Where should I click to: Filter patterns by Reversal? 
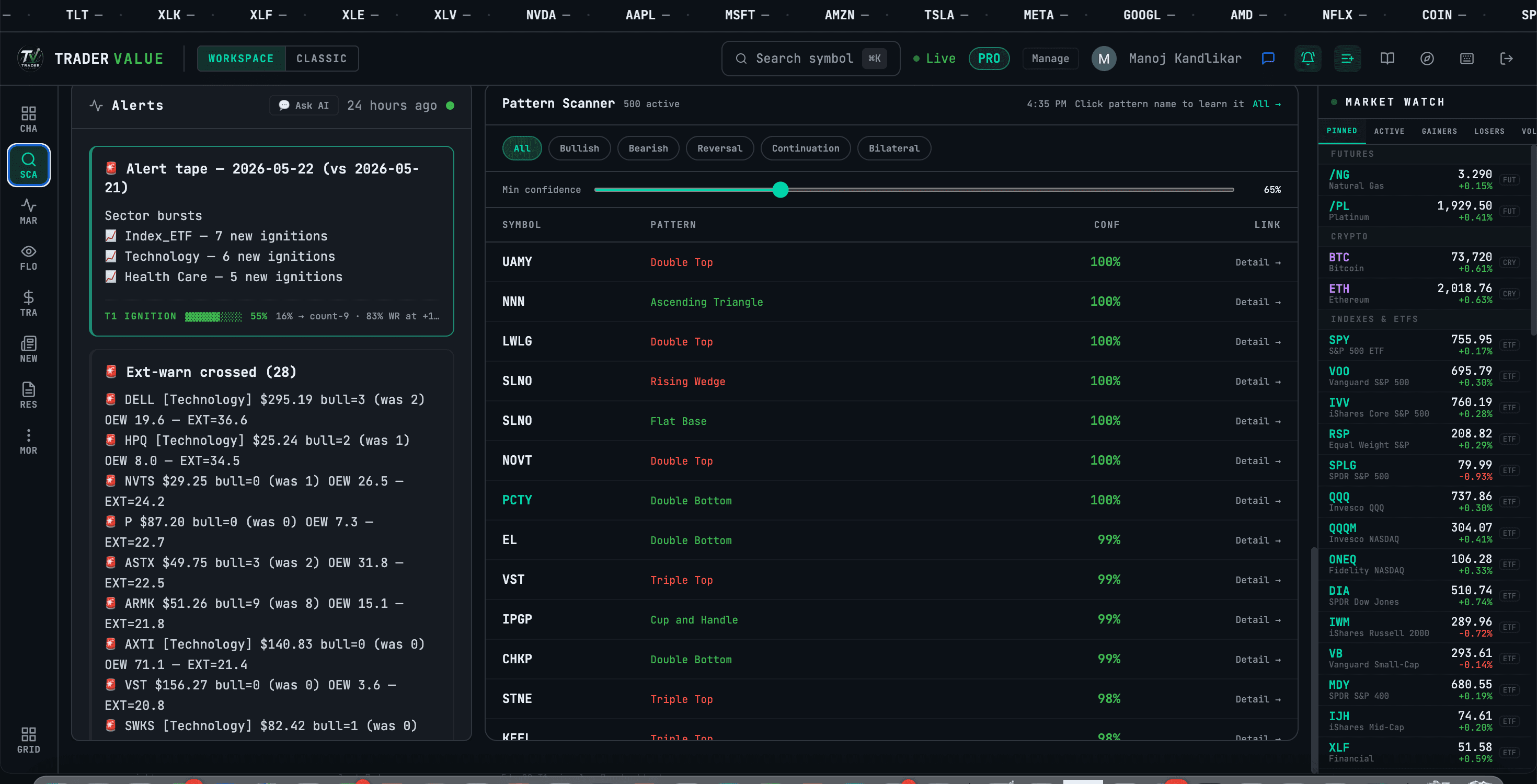click(x=719, y=148)
